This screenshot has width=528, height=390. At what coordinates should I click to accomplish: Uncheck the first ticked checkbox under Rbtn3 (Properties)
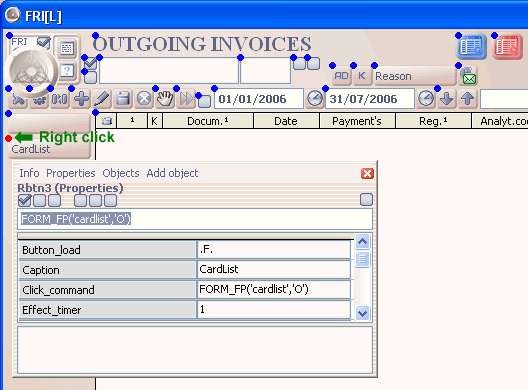[25, 200]
